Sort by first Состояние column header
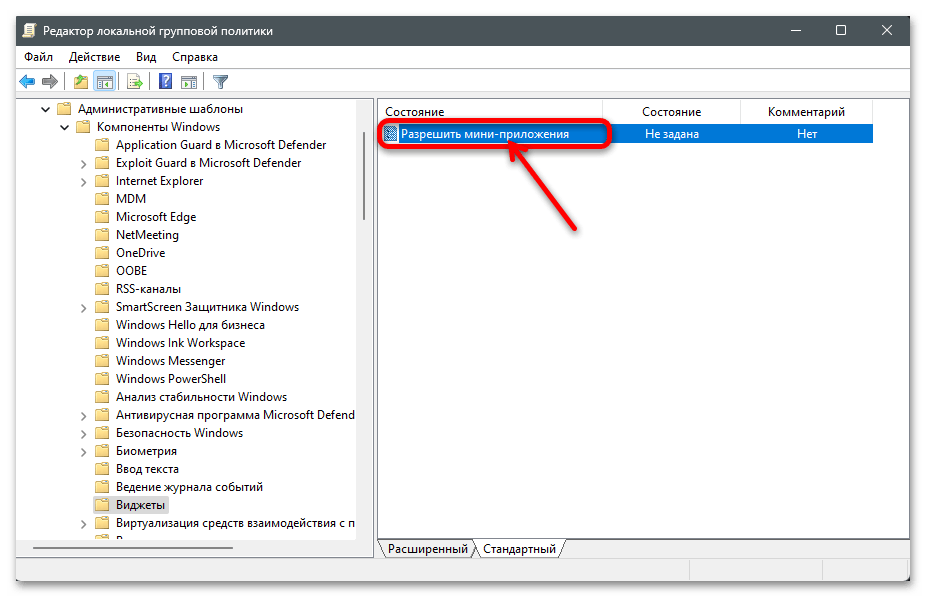 tap(490, 112)
